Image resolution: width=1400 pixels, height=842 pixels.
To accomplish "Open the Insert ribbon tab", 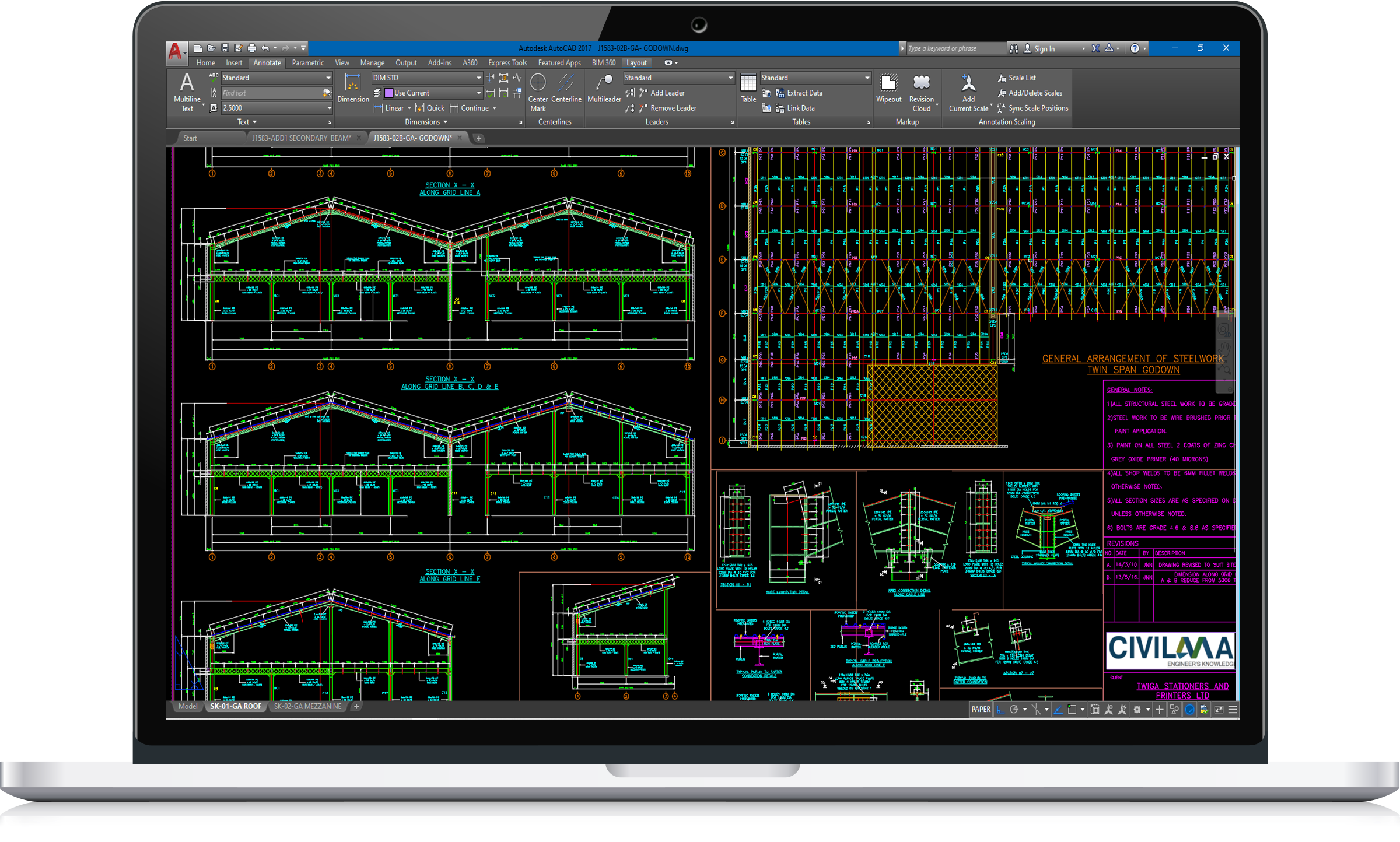I will [234, 62].
